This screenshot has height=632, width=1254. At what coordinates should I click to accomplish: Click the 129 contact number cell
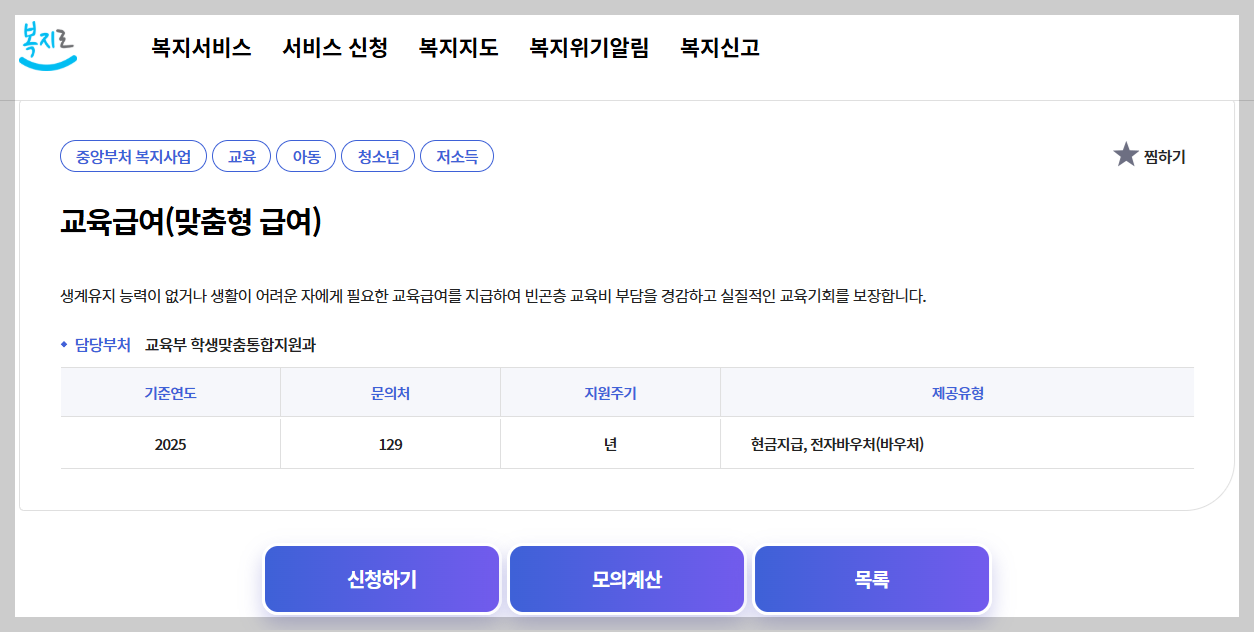[390, 442]
